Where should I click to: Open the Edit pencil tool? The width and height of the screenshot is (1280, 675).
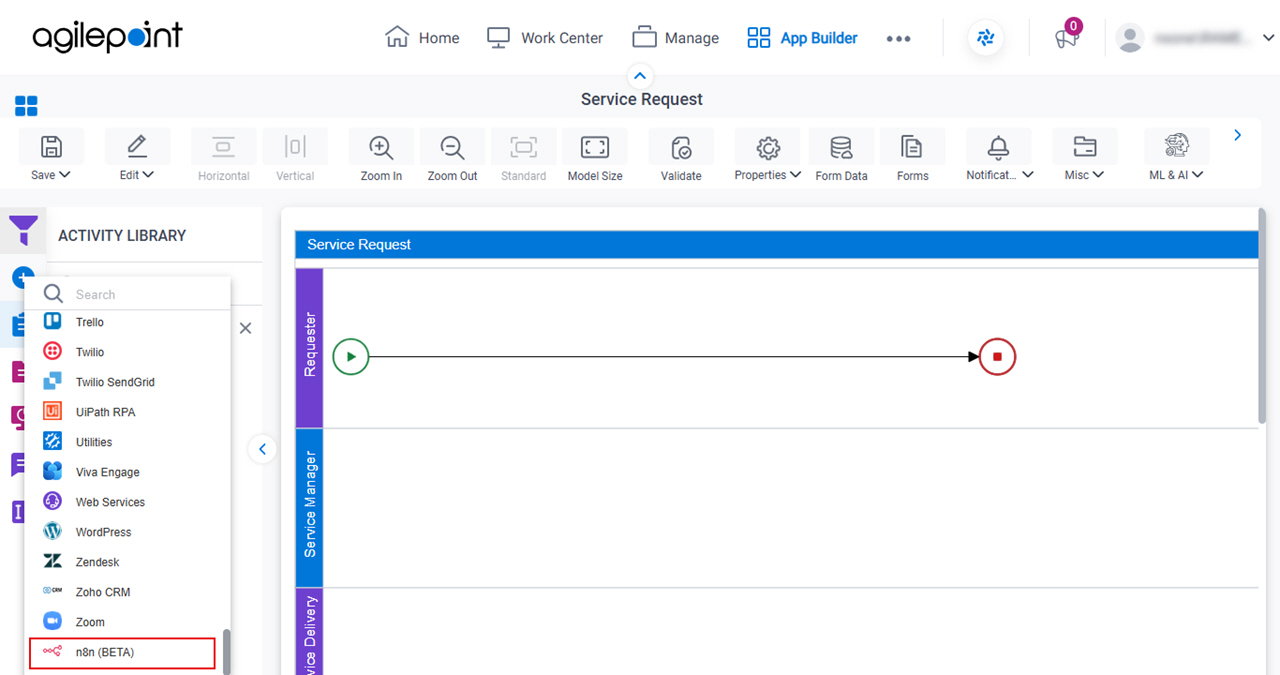[137, 147]
